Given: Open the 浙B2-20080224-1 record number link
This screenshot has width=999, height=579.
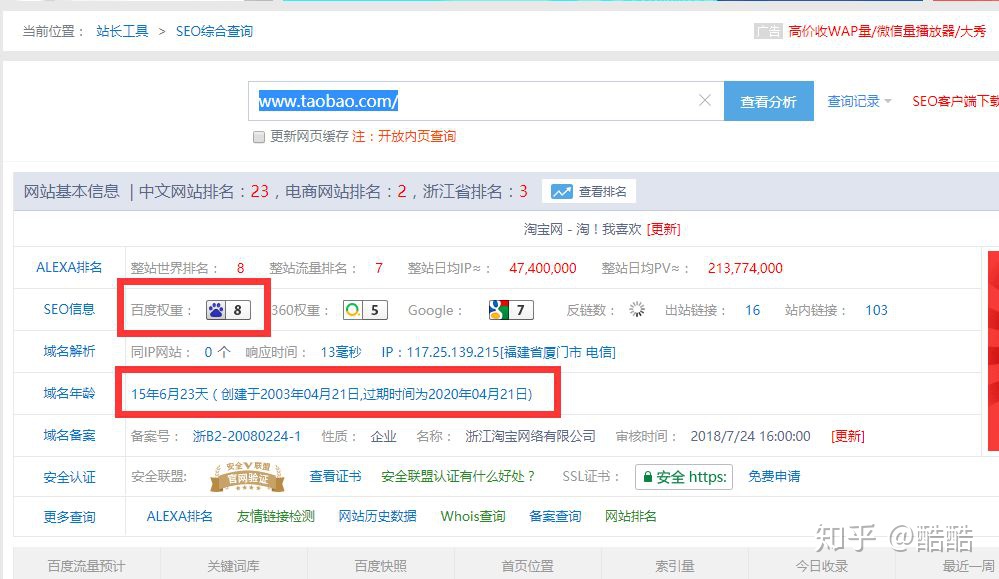Looking at the screenshot, I should click(247, 436).
